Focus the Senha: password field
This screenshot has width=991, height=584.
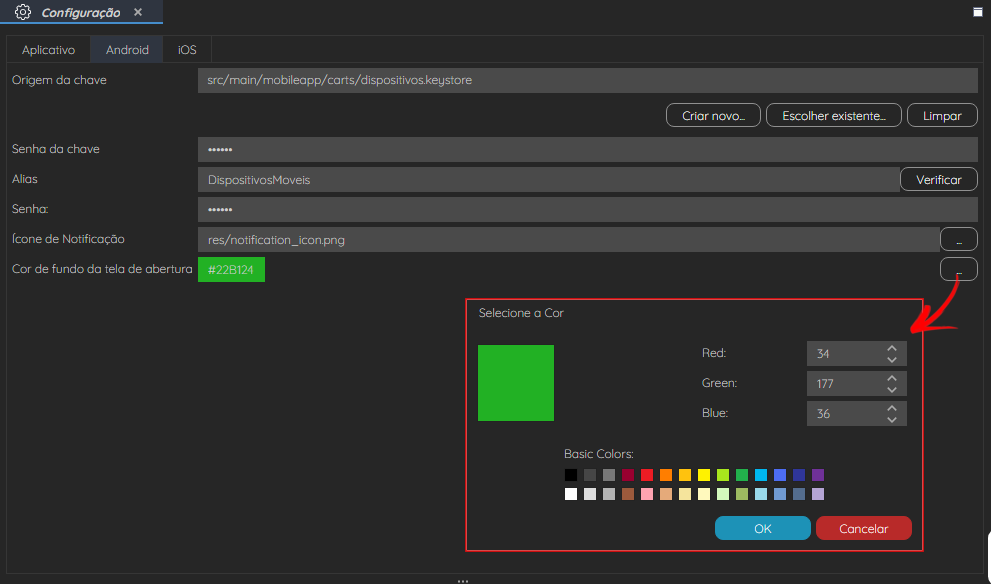[588, 209]
